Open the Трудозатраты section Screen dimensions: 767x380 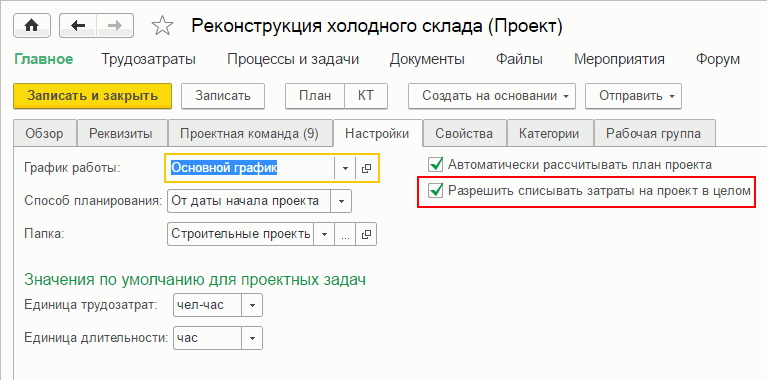[148, 60]
